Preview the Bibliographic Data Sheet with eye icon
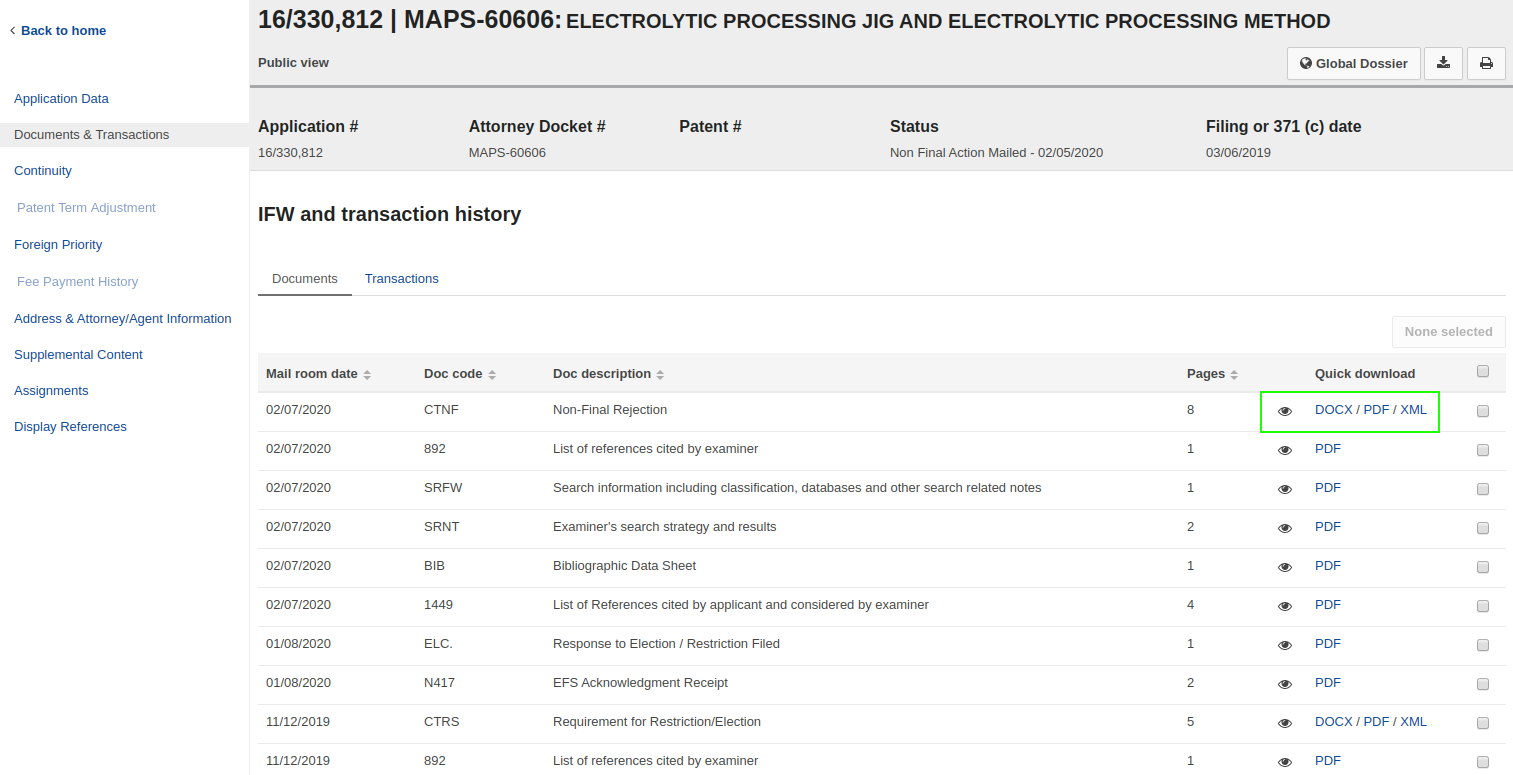This screenshot has width=1513, height=775. [1285, 567]
